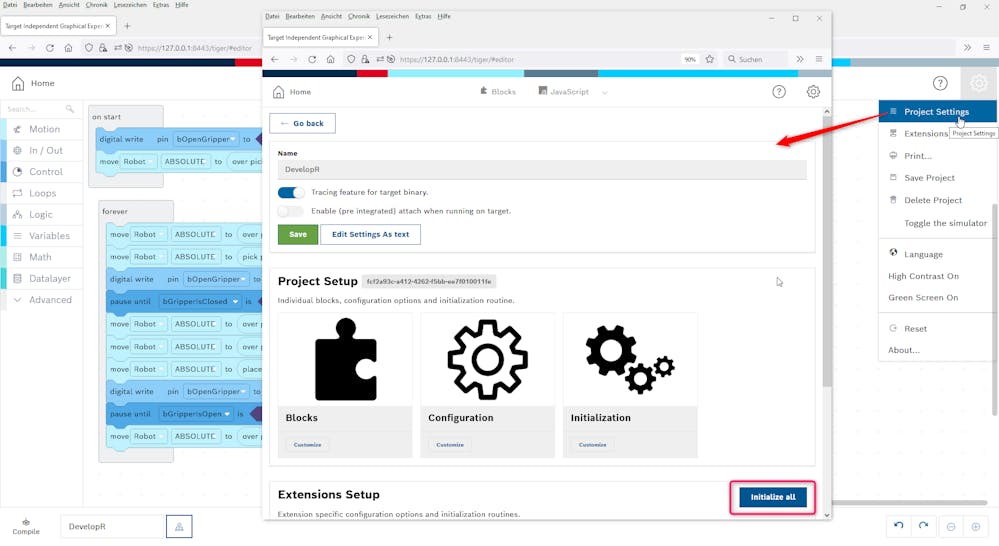Click the project Name input field
Screen dimensions: 999x546
pos(541,170)
